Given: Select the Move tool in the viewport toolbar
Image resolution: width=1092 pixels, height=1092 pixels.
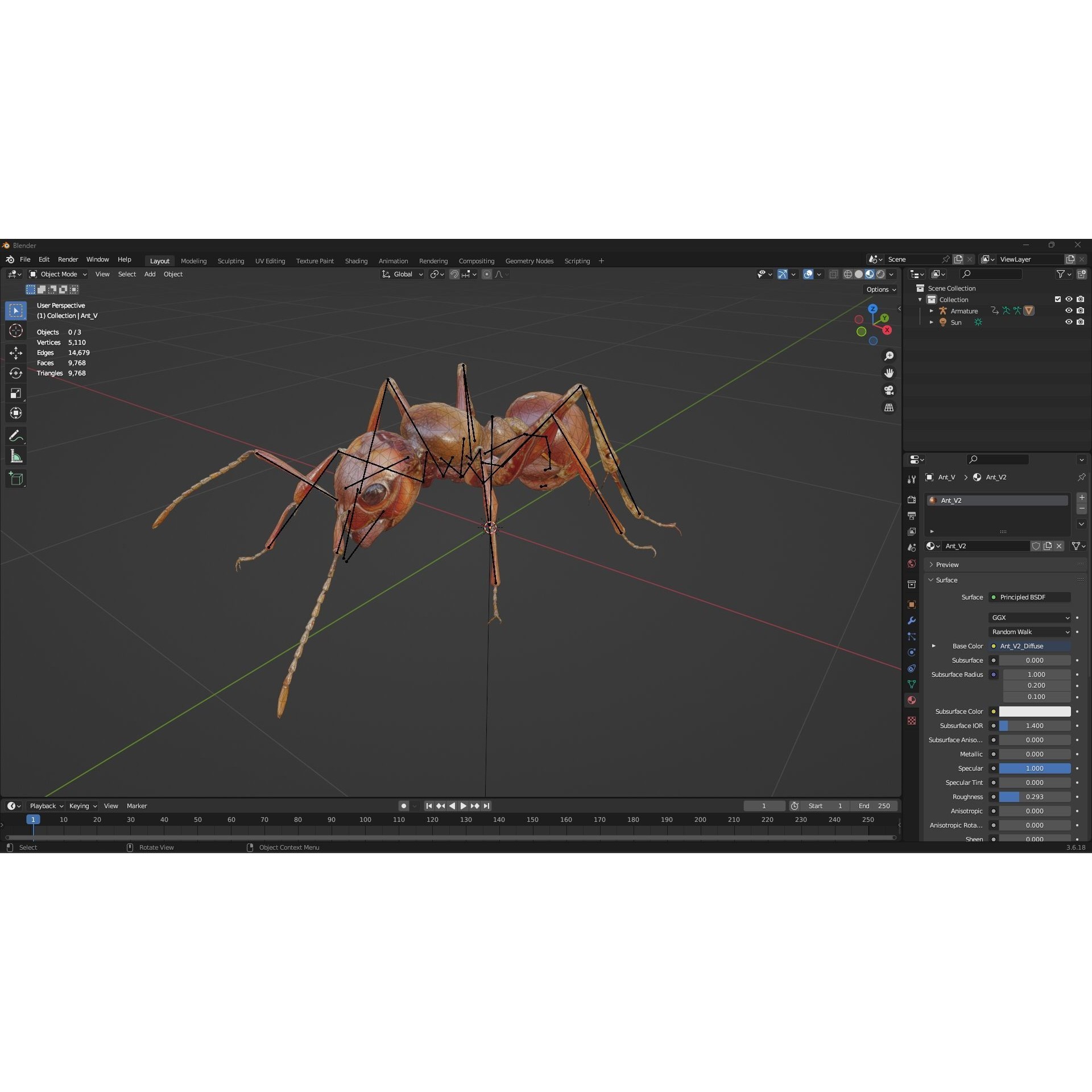Looking at the screenshot, I should (15, 353).
